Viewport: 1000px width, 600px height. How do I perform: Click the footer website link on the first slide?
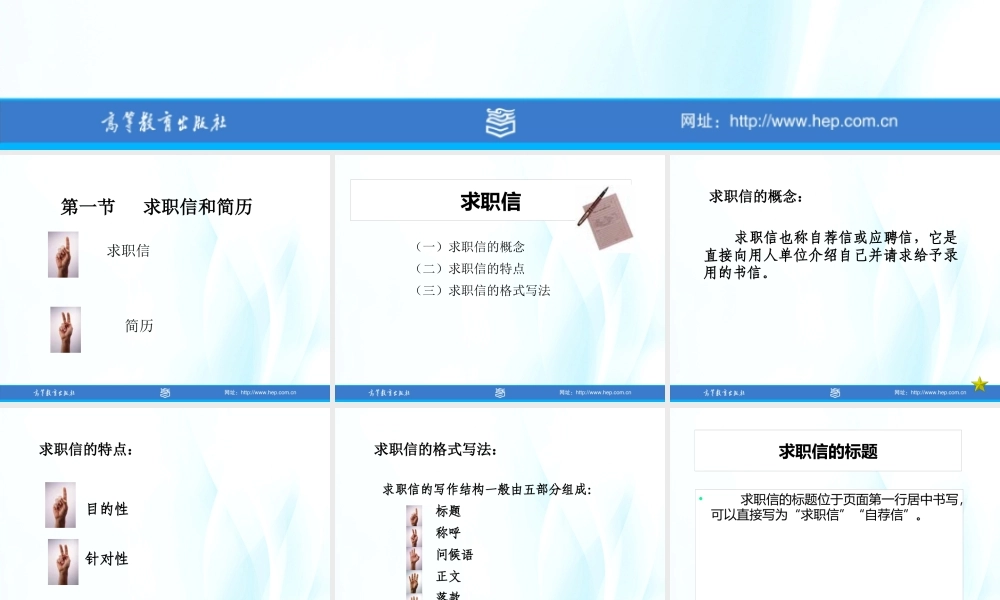coord(259,392)
